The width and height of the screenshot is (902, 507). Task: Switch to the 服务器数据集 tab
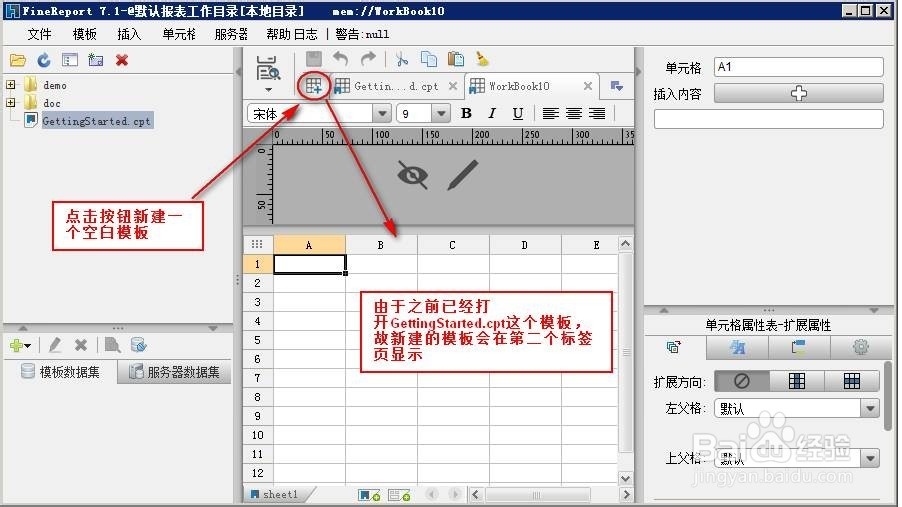(x=174, y=372)
